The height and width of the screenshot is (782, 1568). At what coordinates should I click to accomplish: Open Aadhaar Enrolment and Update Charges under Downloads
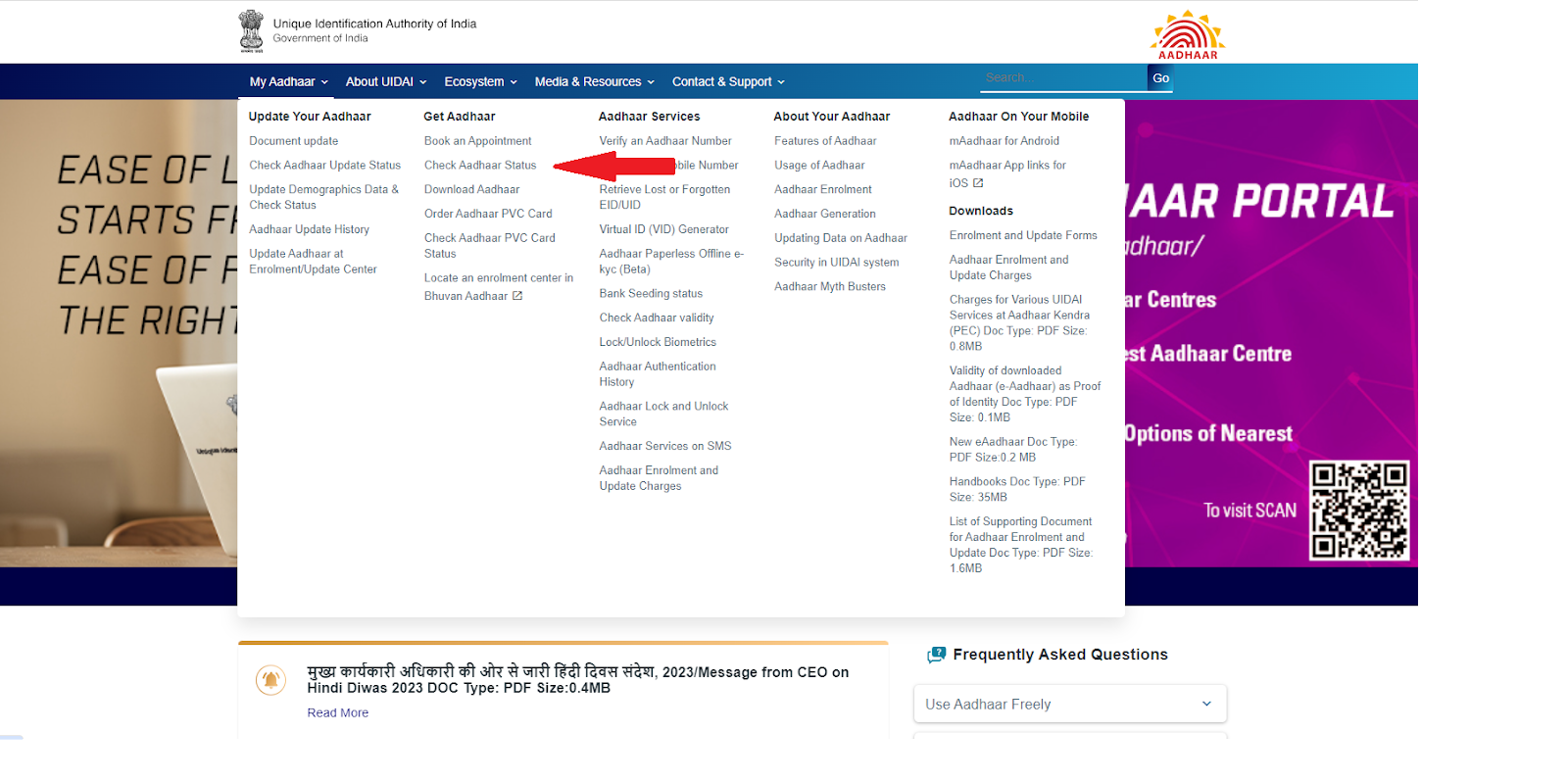[1008, 268]
